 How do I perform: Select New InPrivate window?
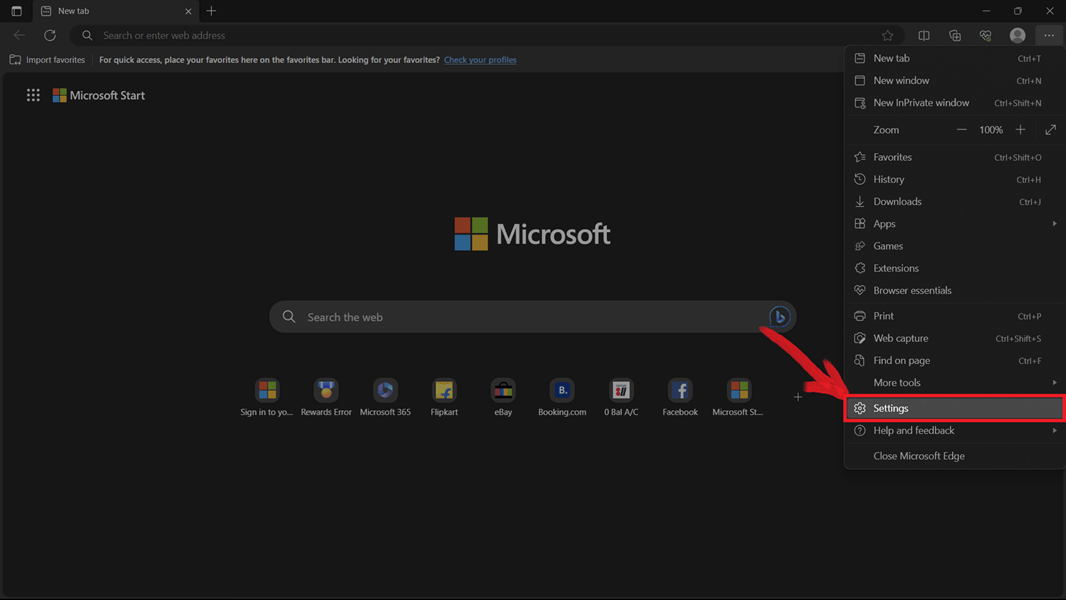click(954, 103)
